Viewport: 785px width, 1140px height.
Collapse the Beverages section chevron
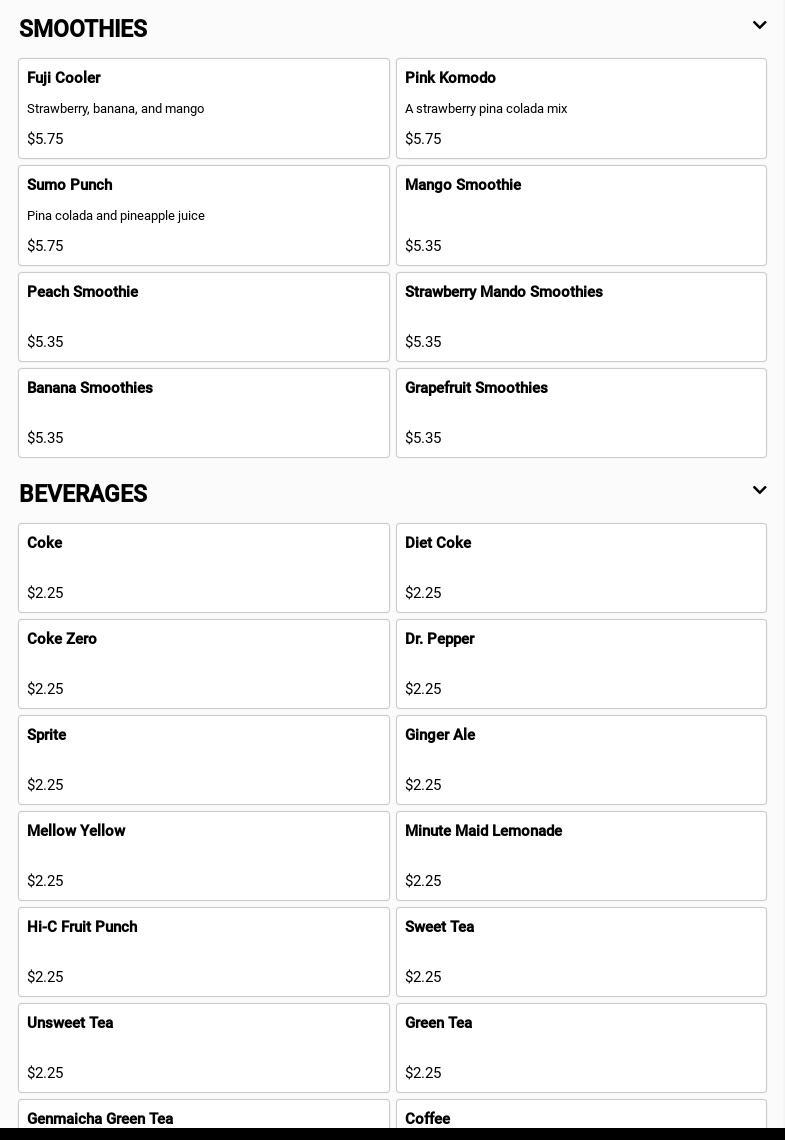point(759,491)
